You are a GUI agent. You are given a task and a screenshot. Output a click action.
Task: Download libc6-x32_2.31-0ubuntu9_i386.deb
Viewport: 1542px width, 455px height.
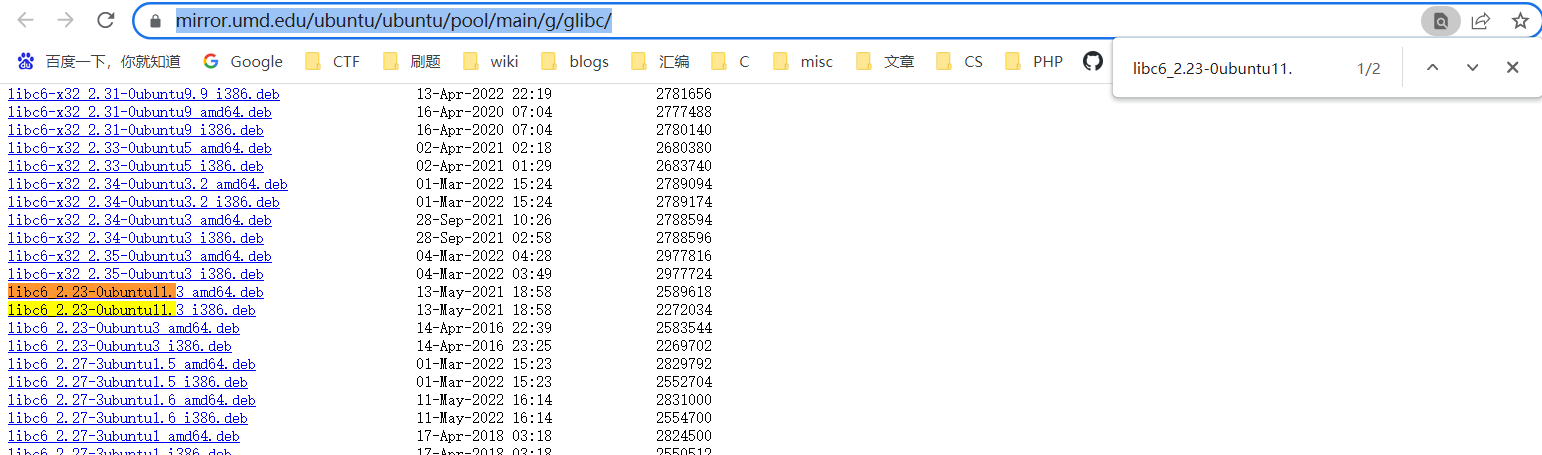coord(136,130)
